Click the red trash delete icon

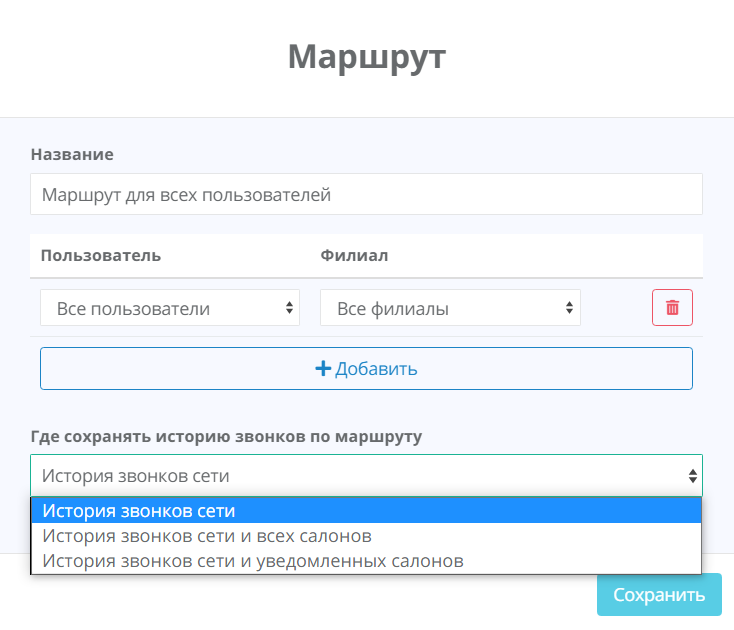672,308
